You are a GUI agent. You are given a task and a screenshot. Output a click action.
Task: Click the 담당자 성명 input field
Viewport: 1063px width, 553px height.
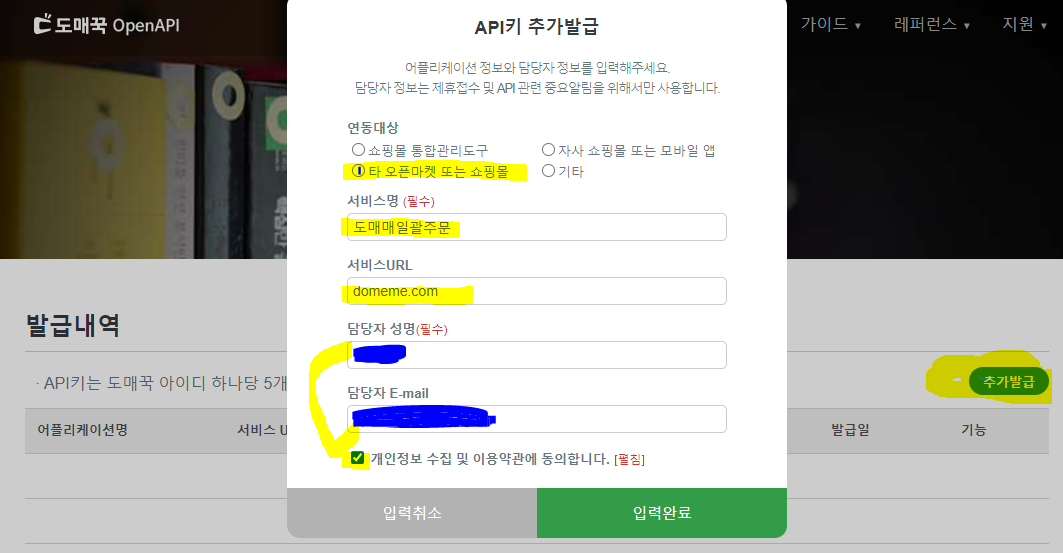pyautogui.click(x=537, y=355)
